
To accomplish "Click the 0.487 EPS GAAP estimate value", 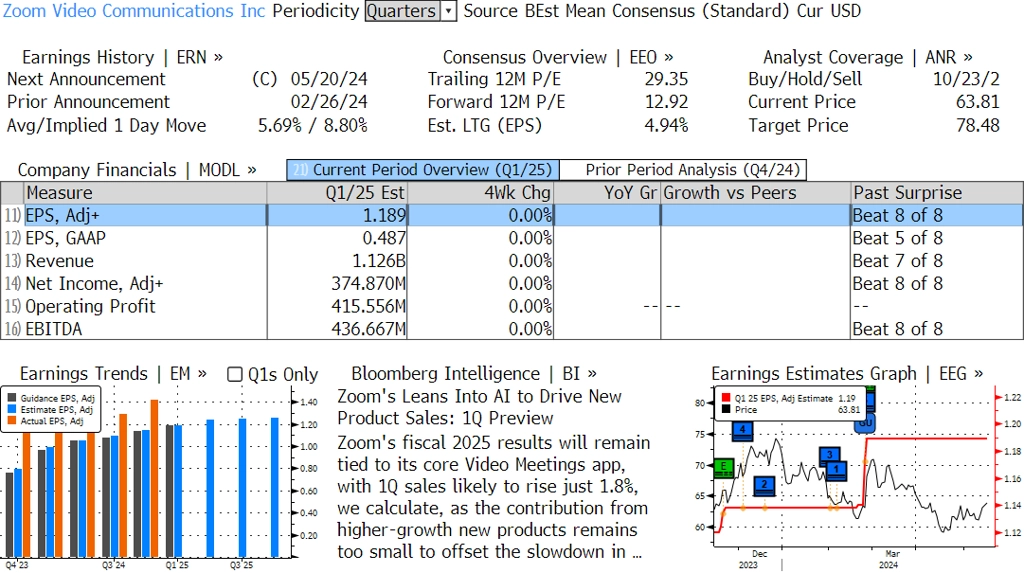I will [x=384, y=238].
